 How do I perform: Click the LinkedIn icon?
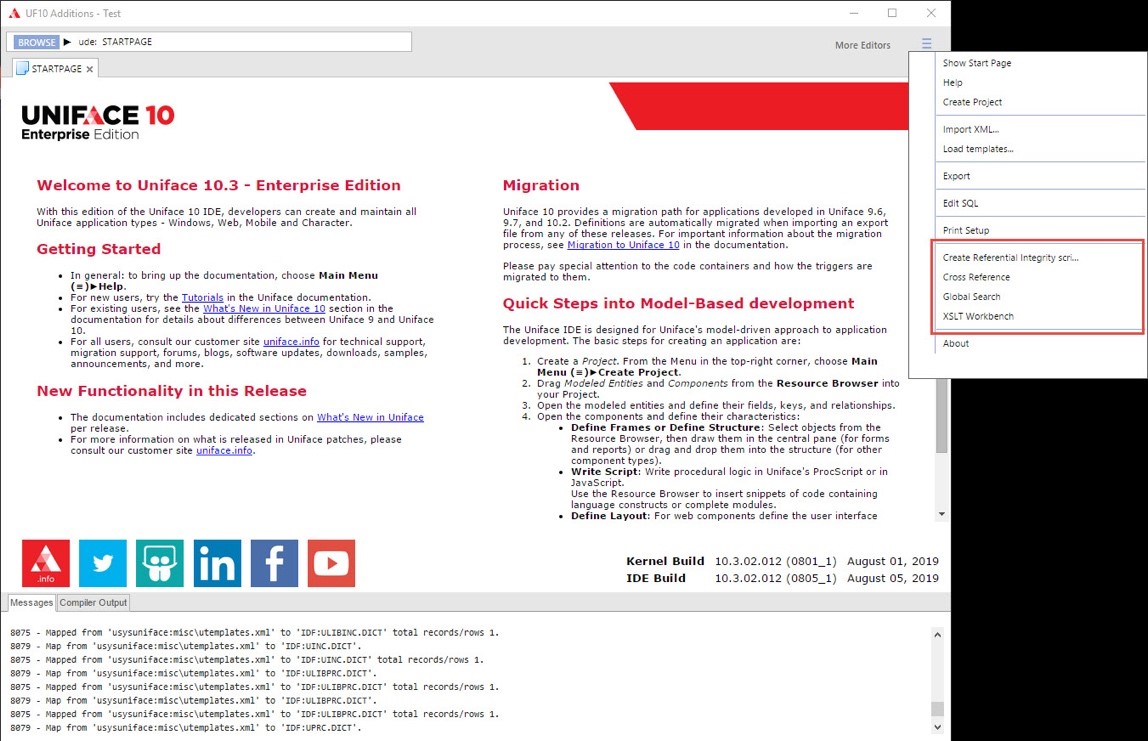tap(217, 563)
